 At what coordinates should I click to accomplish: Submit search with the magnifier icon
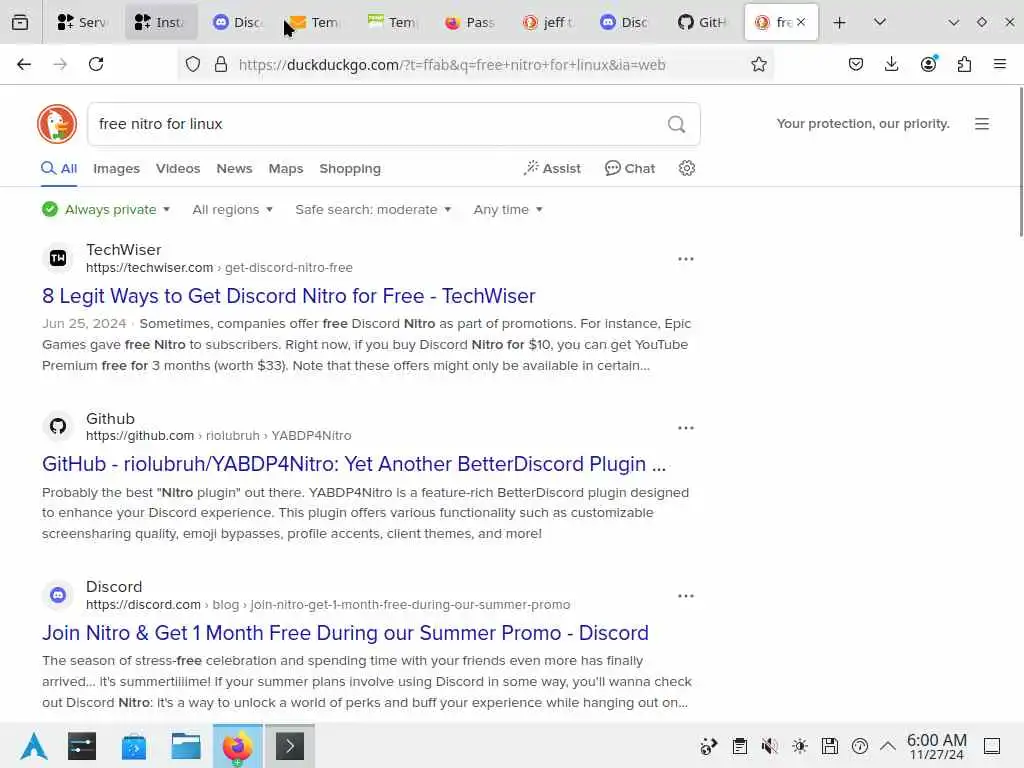click(677, 124)
